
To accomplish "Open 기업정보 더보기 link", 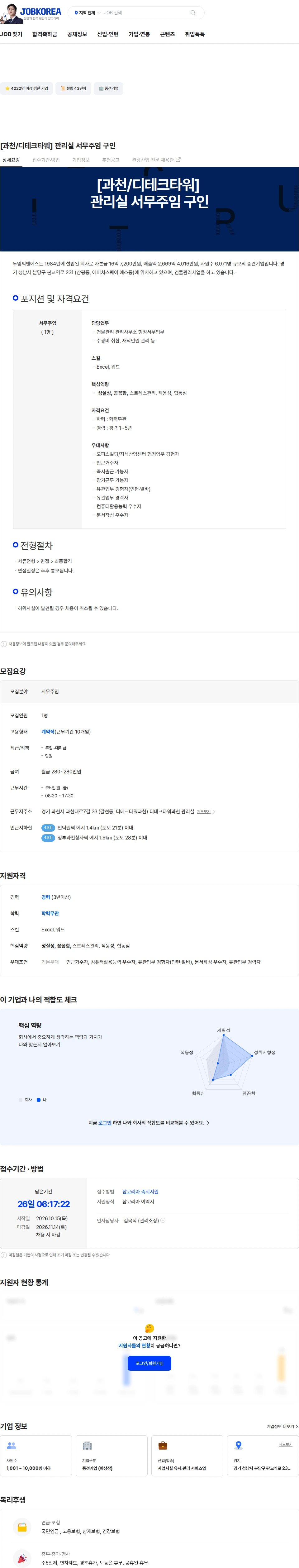I will (282, 1426).
